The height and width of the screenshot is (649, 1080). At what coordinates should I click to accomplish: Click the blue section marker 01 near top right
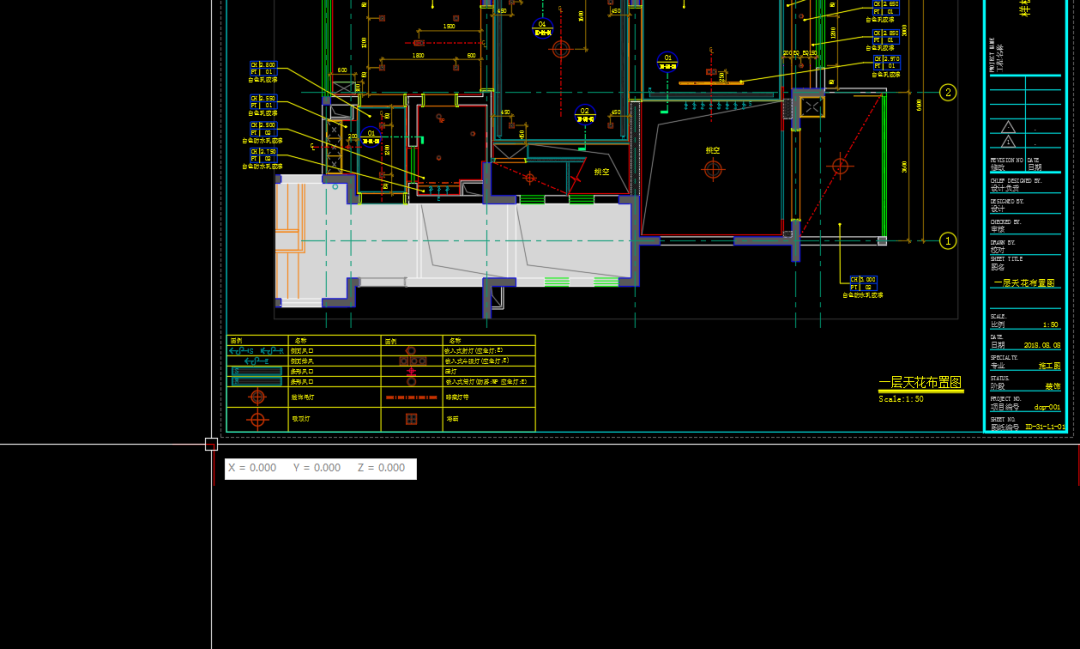pos(667,62)
